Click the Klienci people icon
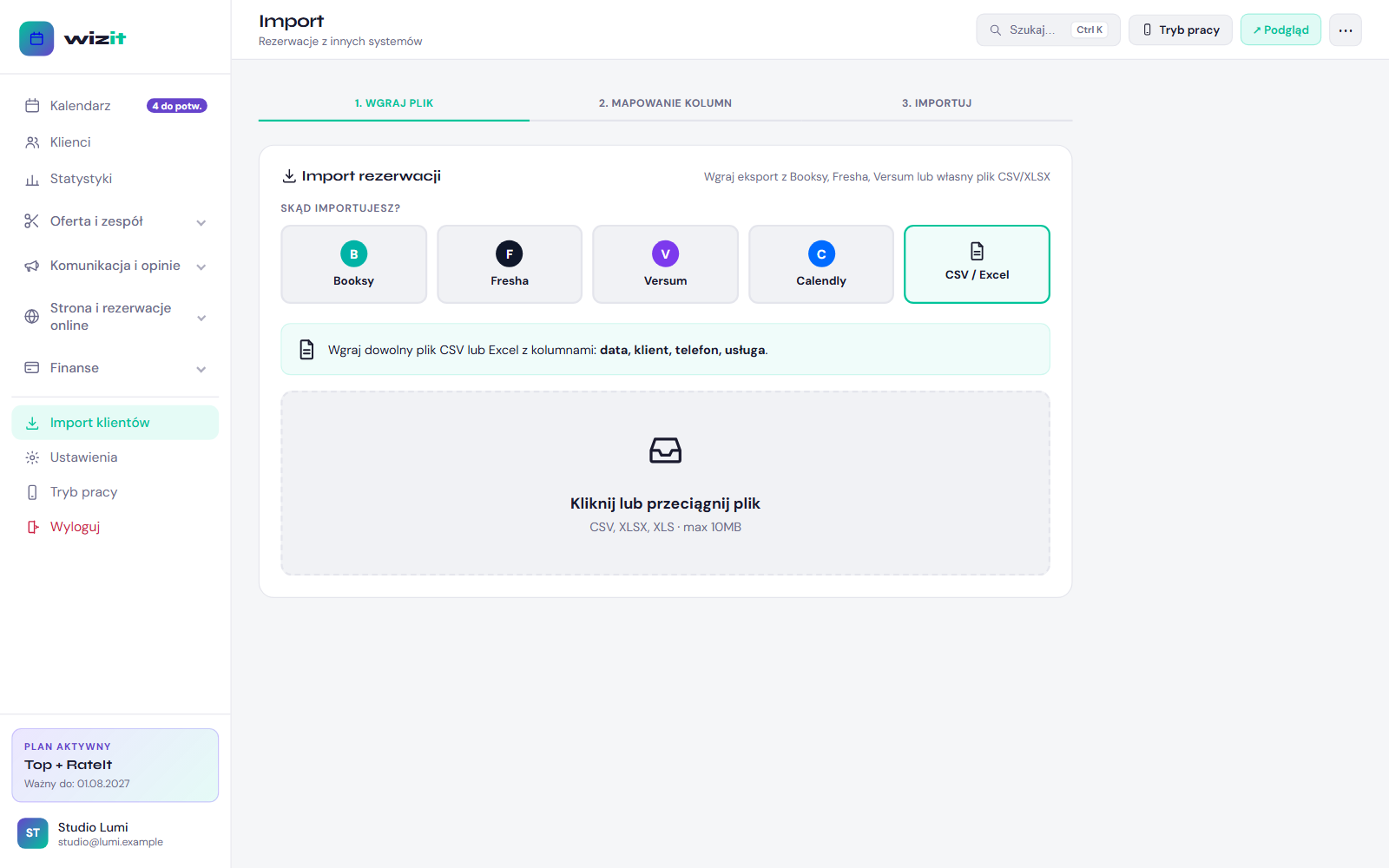Screen dimensions: 1389x868 tap(32, 142)
